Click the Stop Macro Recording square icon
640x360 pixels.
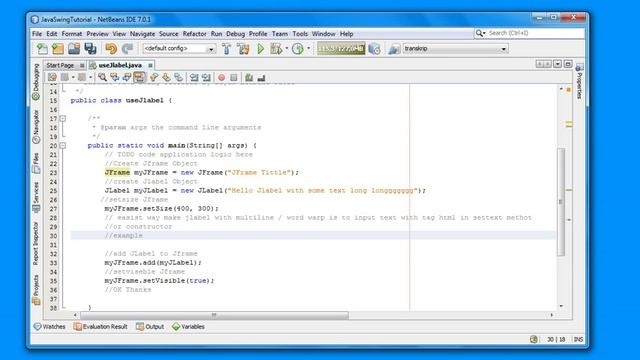tap(234, 77)
